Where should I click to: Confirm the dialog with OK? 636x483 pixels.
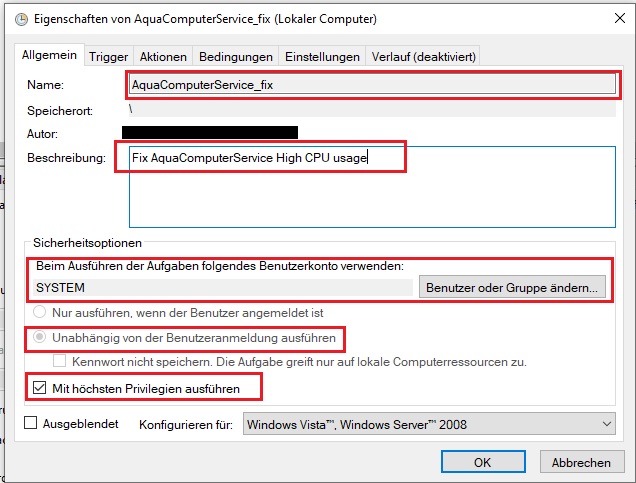[x=482, y=462]
